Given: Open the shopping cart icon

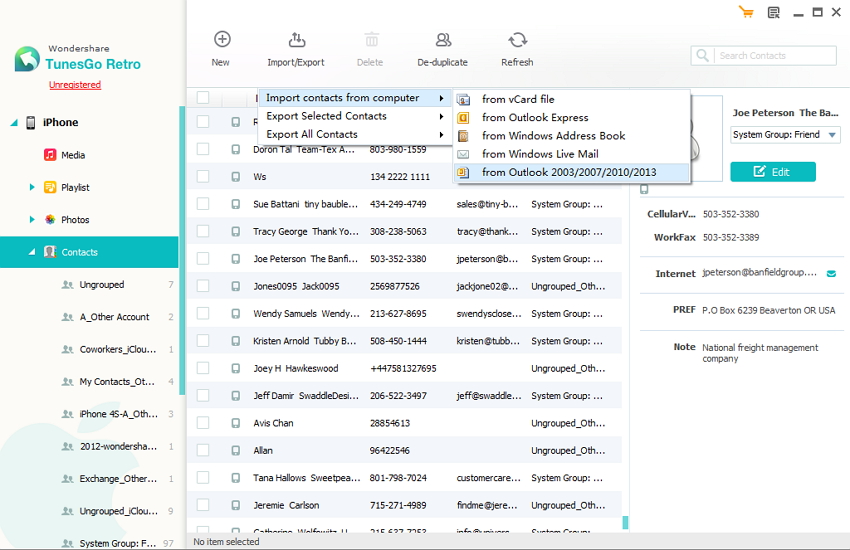Looking at the screenshot, I should [x=745, y=12].
